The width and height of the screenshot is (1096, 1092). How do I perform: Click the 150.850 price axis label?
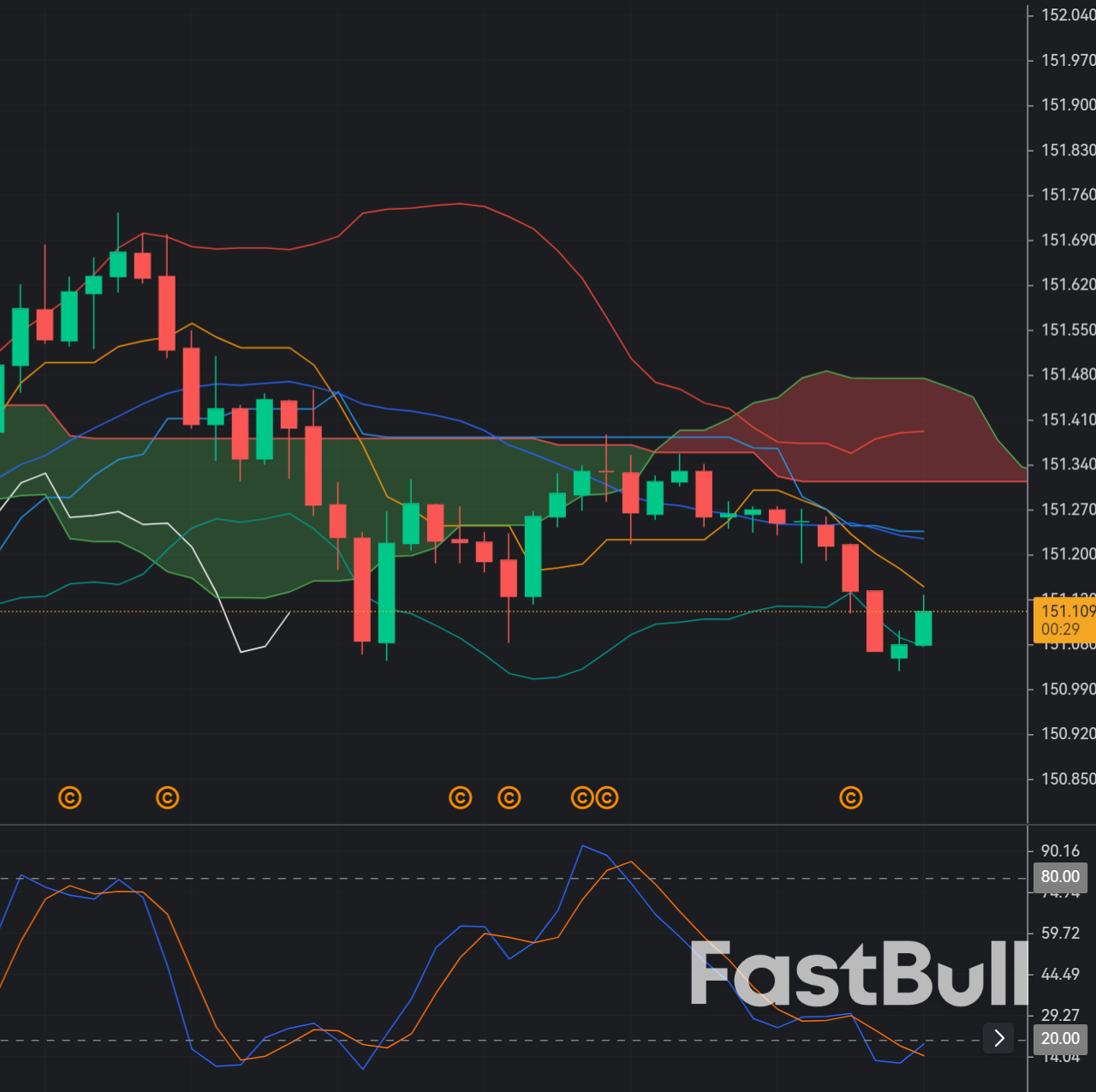[1067, 779]
